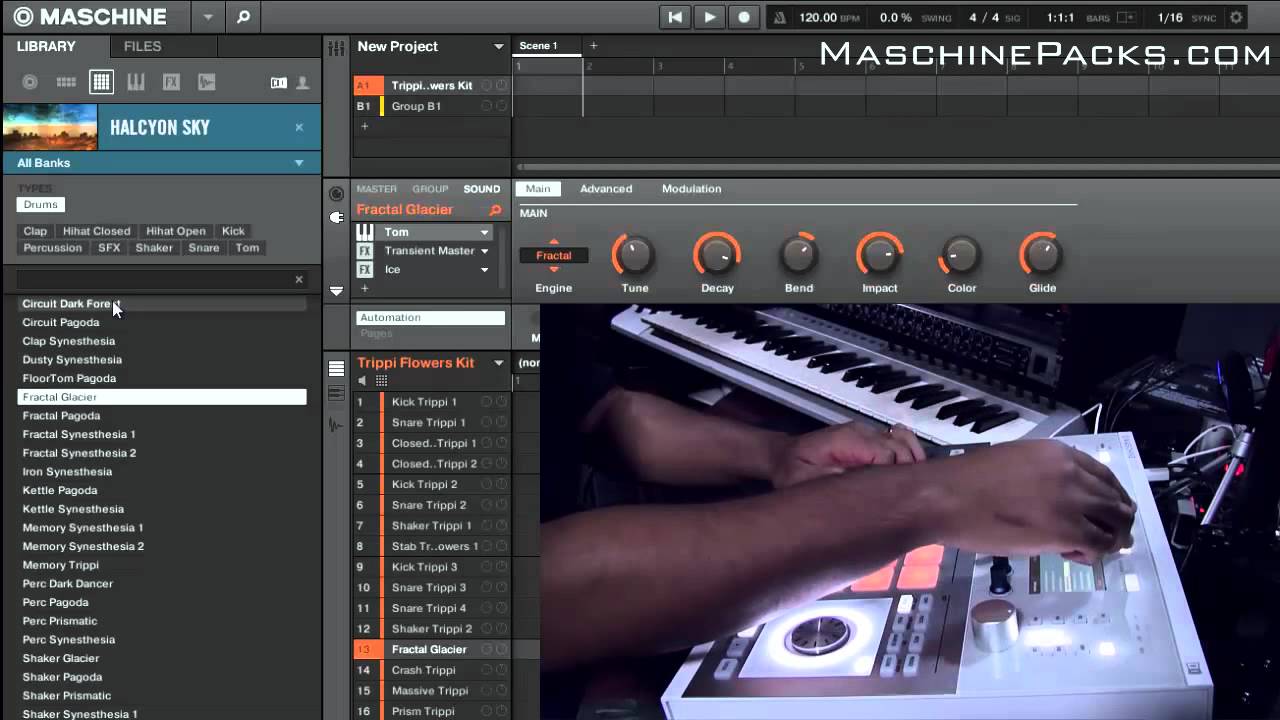The width and height of the screenshot is (1280, 720).
Task: Open Trippi Flowers Kit dropdown menu
Action: [498, 363]
